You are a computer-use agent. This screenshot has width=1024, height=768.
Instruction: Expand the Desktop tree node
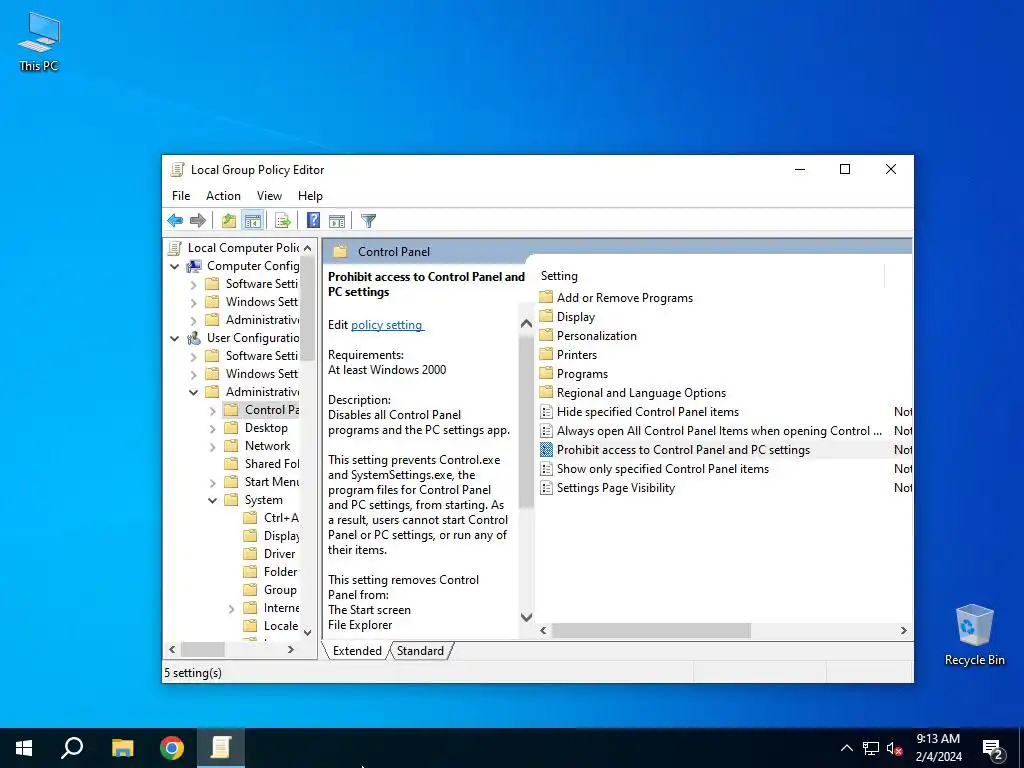pos(212,429)
